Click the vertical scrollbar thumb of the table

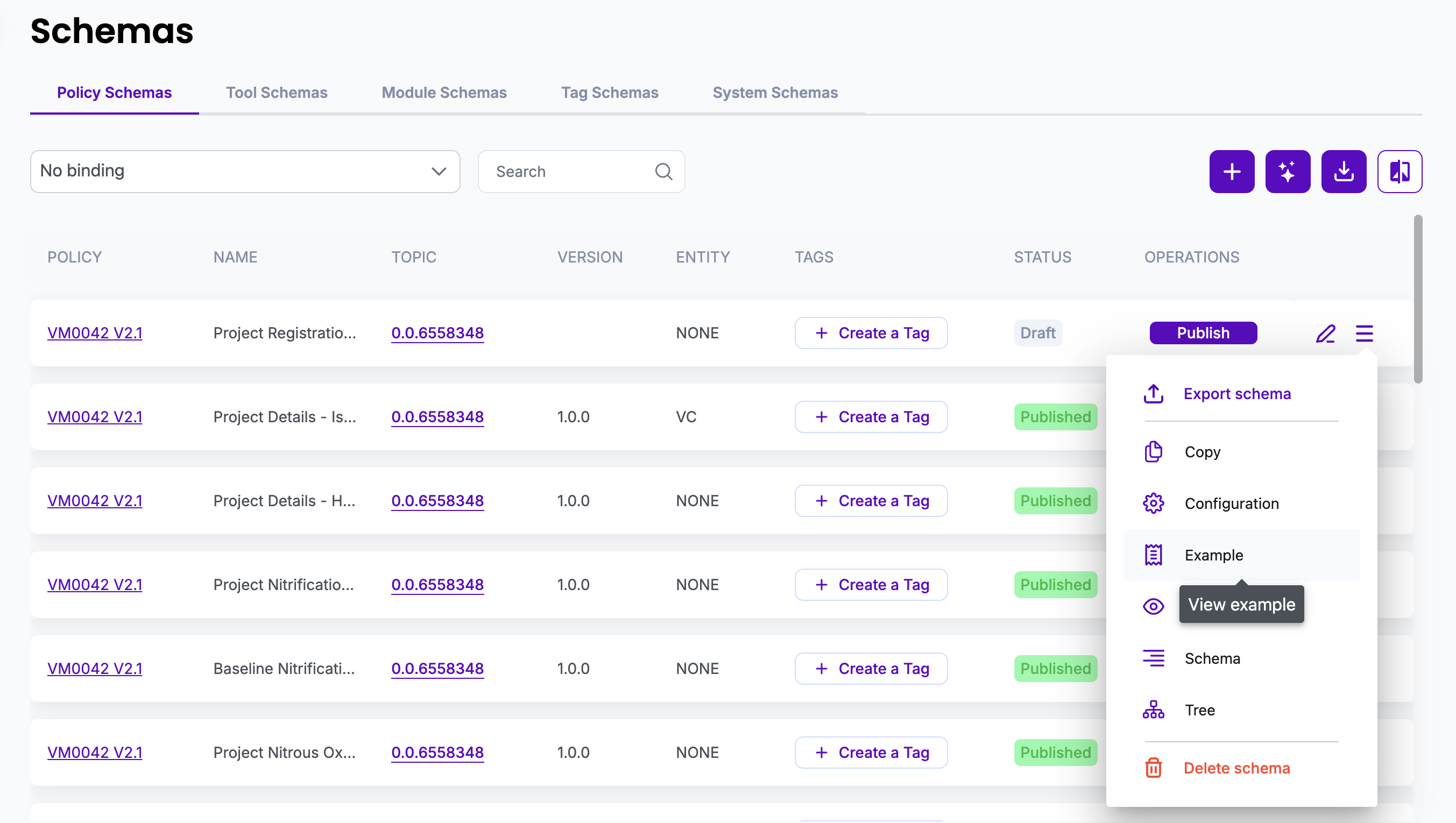[x=1417, y=300]
